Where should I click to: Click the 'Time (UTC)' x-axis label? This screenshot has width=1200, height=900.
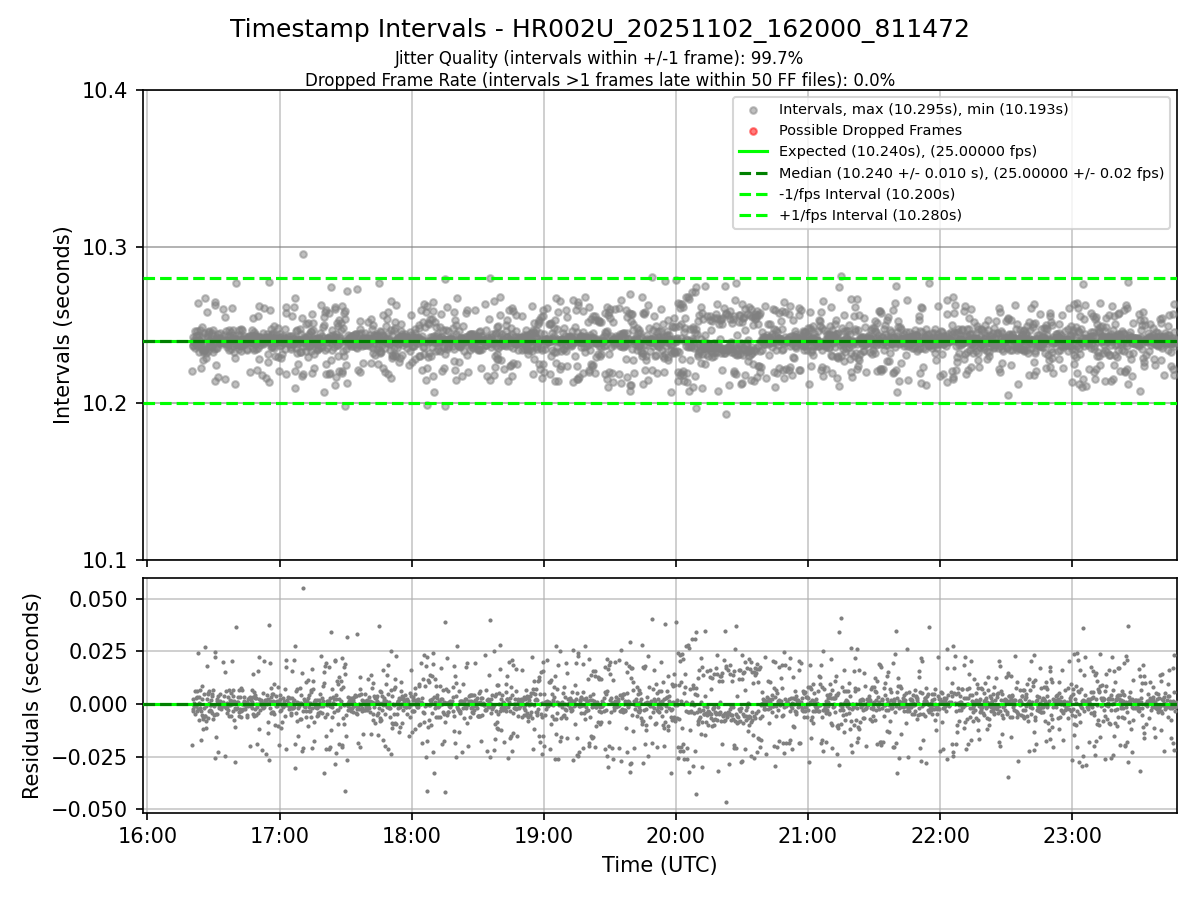[x=659, y=865]
